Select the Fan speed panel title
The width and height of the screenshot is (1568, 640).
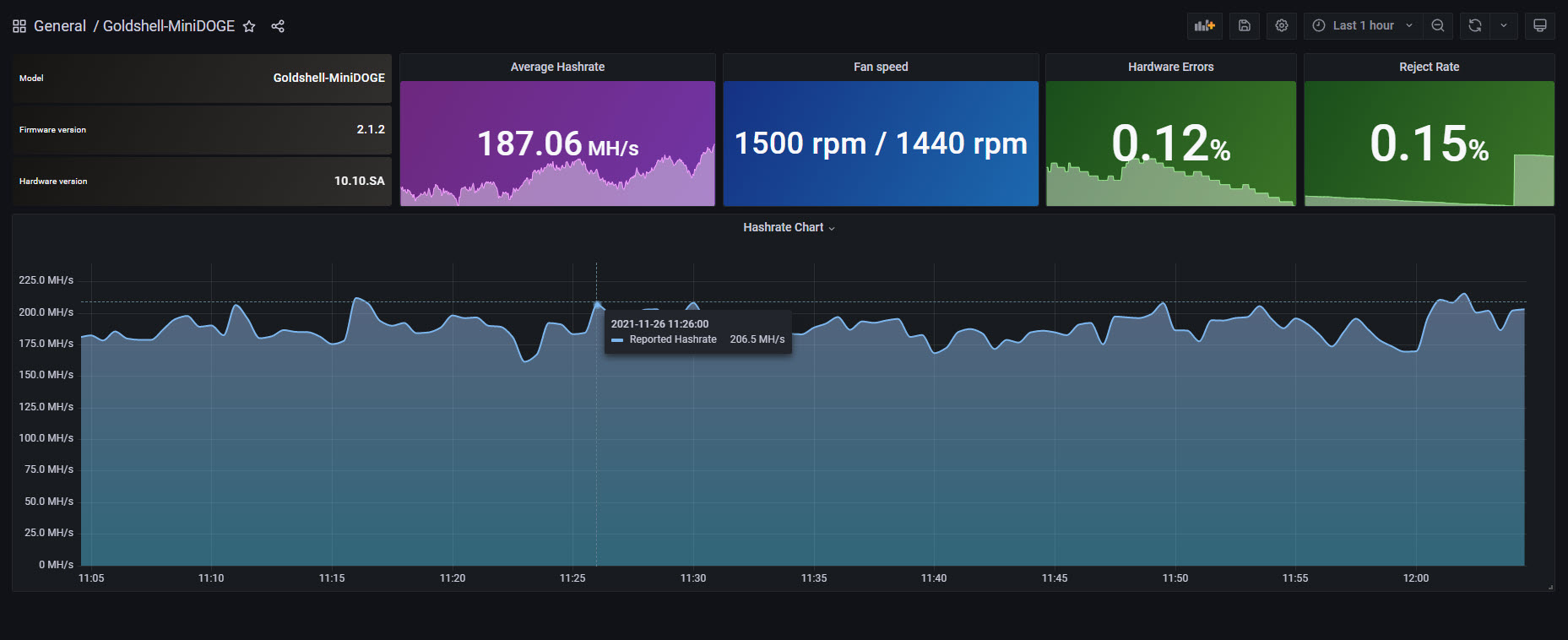point(881,67)
